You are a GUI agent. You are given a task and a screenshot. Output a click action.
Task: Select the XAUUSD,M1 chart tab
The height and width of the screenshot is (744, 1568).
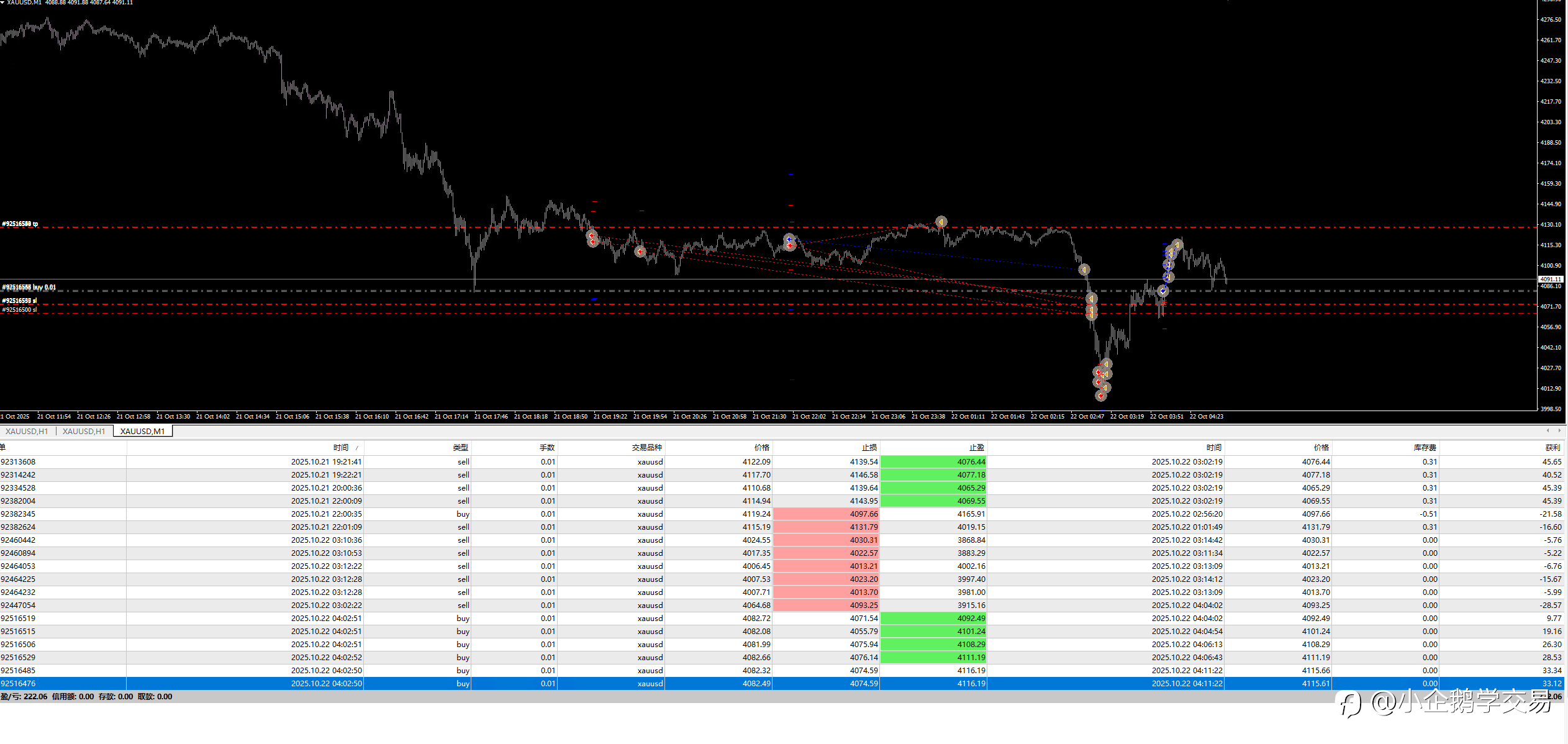[142, 431]
